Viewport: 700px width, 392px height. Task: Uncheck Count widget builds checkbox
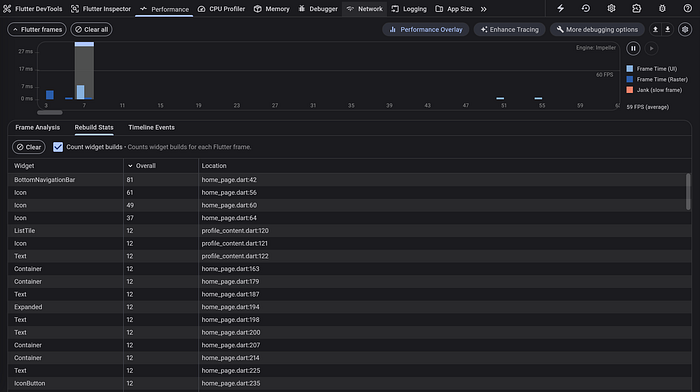pyautogui.click(x=58, y=147)
